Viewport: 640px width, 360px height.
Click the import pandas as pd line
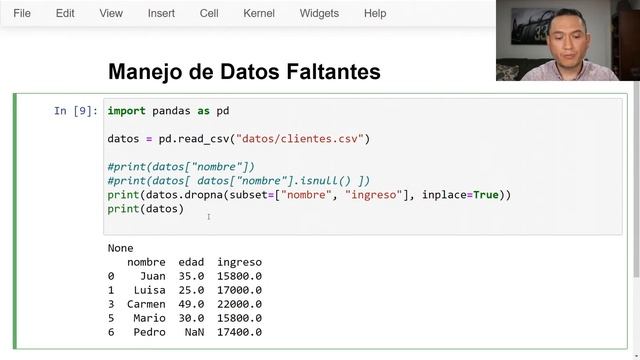point(168,111)
